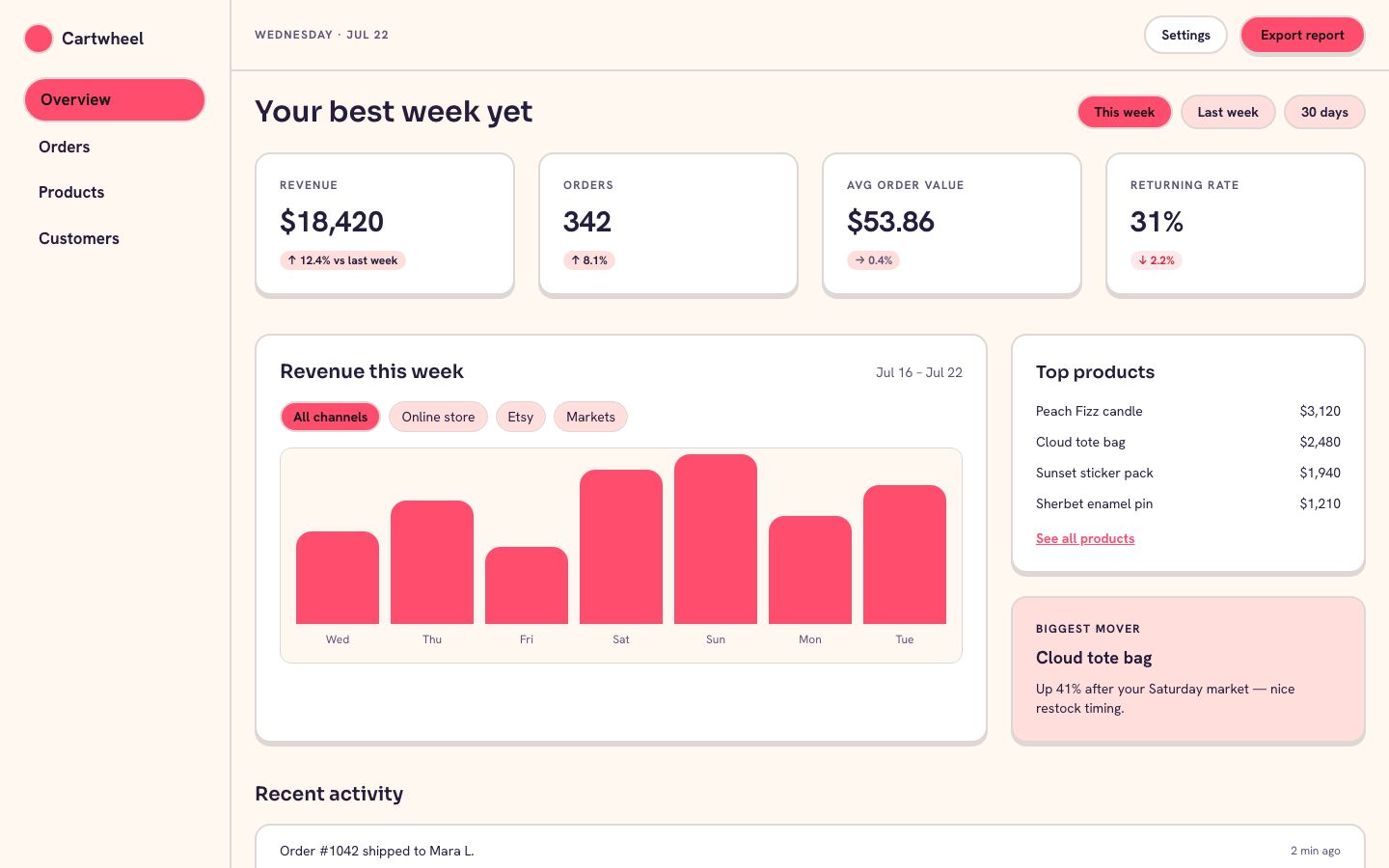Filter chart by All channels
This screenshot has height=868, width=1389.
click(330, 417)
